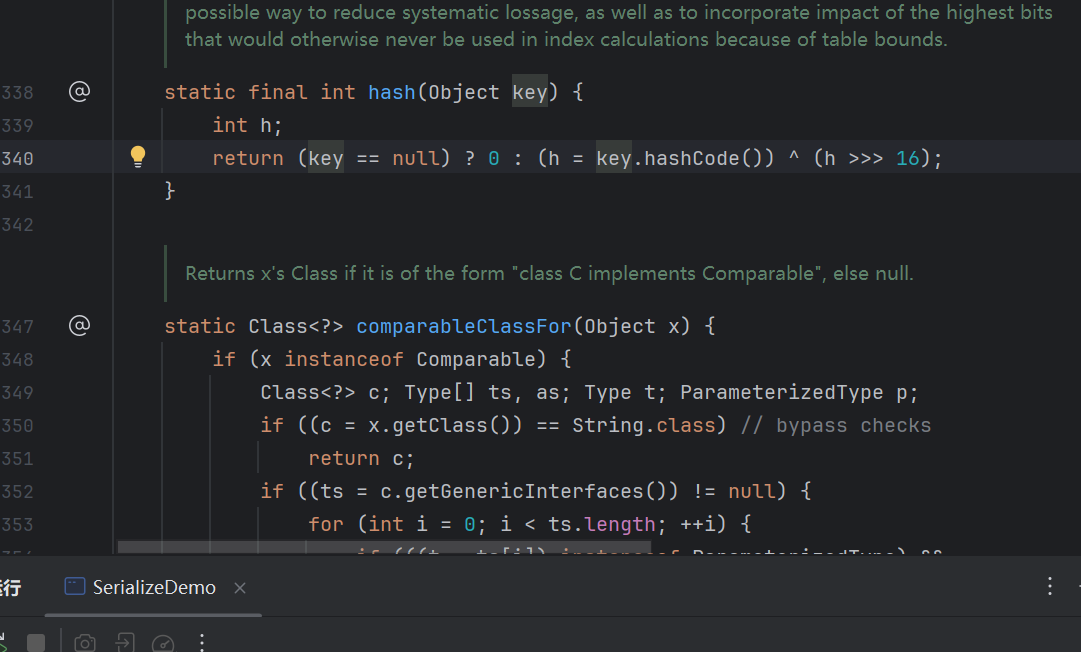
Task: Click line number 353 in the gutter
Action: [17, 524]
